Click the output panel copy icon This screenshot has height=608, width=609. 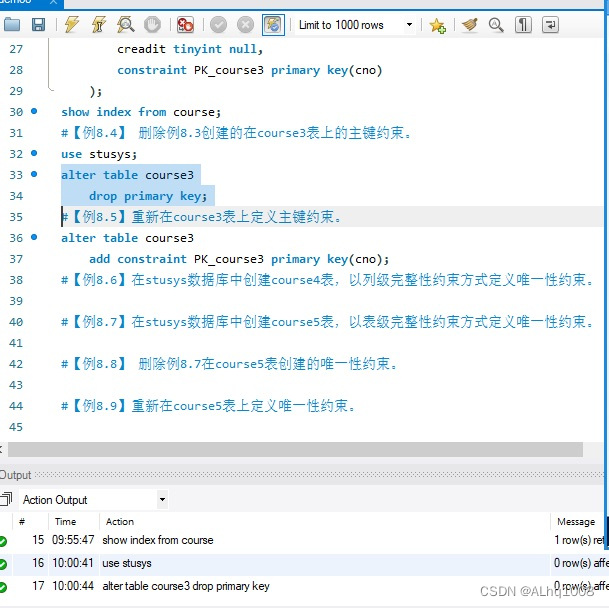coord(6,498)
